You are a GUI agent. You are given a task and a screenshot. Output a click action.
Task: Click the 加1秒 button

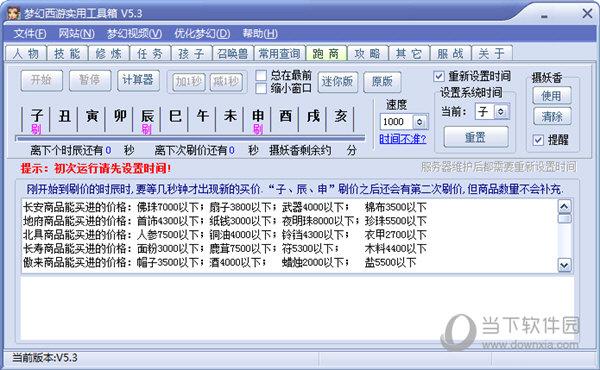[189, 82]
